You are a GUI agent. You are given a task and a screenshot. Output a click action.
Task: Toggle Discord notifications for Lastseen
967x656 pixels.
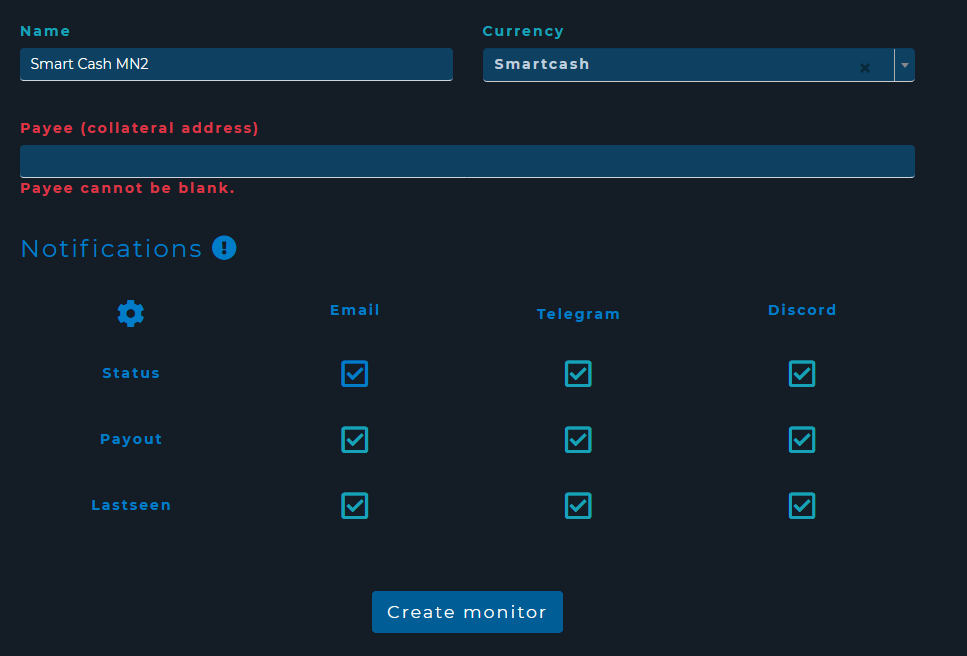(x=801, y=505)
